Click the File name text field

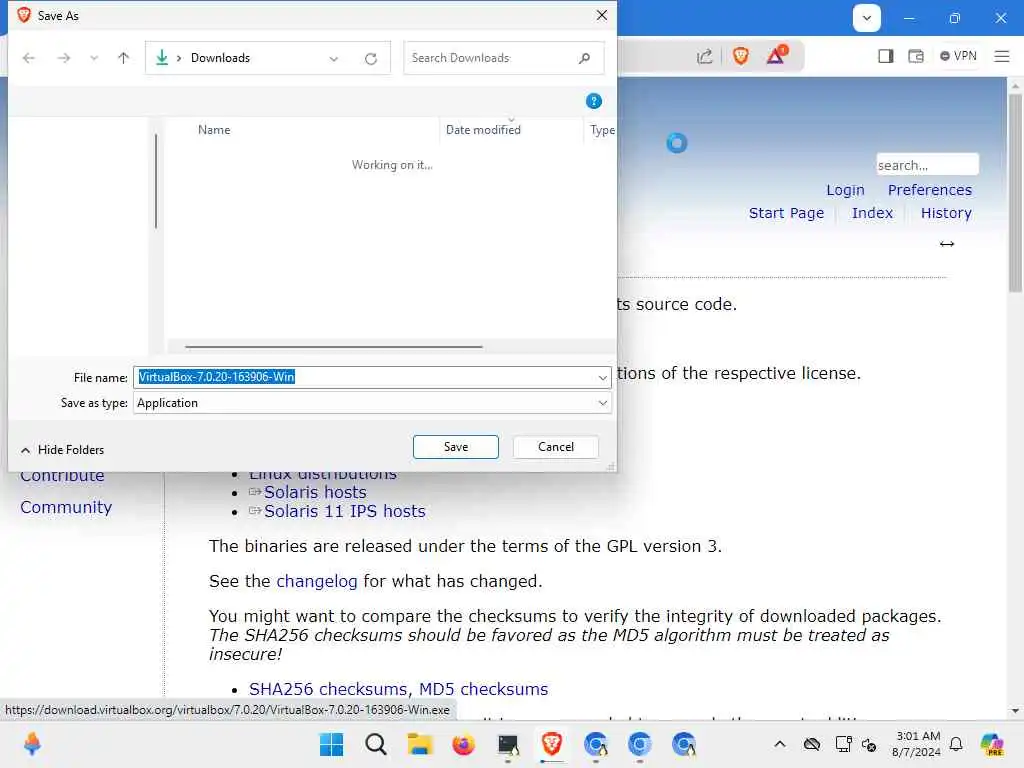coord(364,377)
